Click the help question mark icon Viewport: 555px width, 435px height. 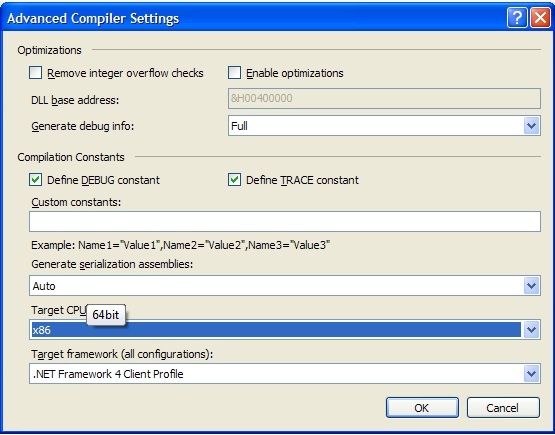[x=517, y=18]
